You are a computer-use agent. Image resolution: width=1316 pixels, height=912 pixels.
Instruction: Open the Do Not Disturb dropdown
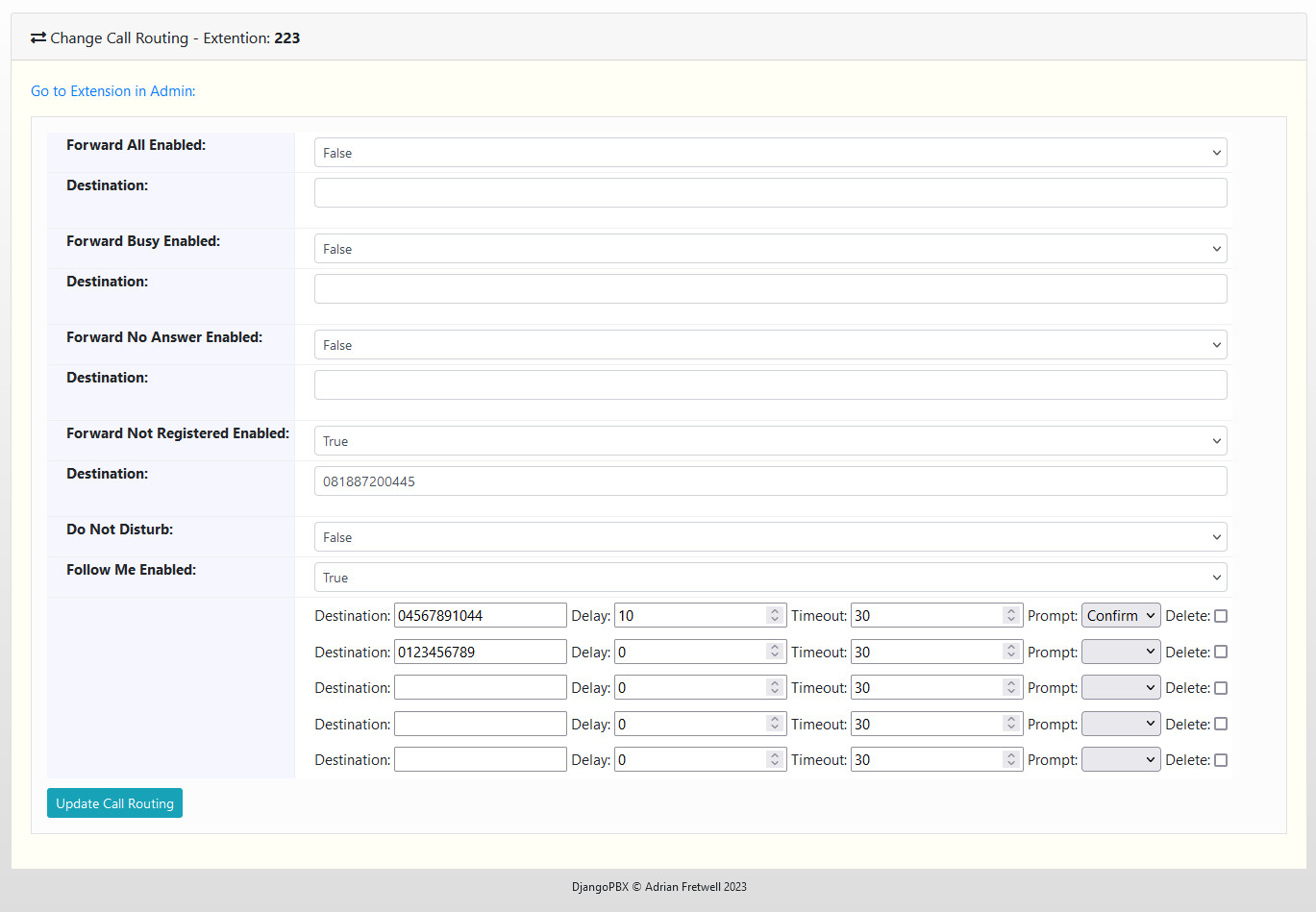click(x=770, y=537)
